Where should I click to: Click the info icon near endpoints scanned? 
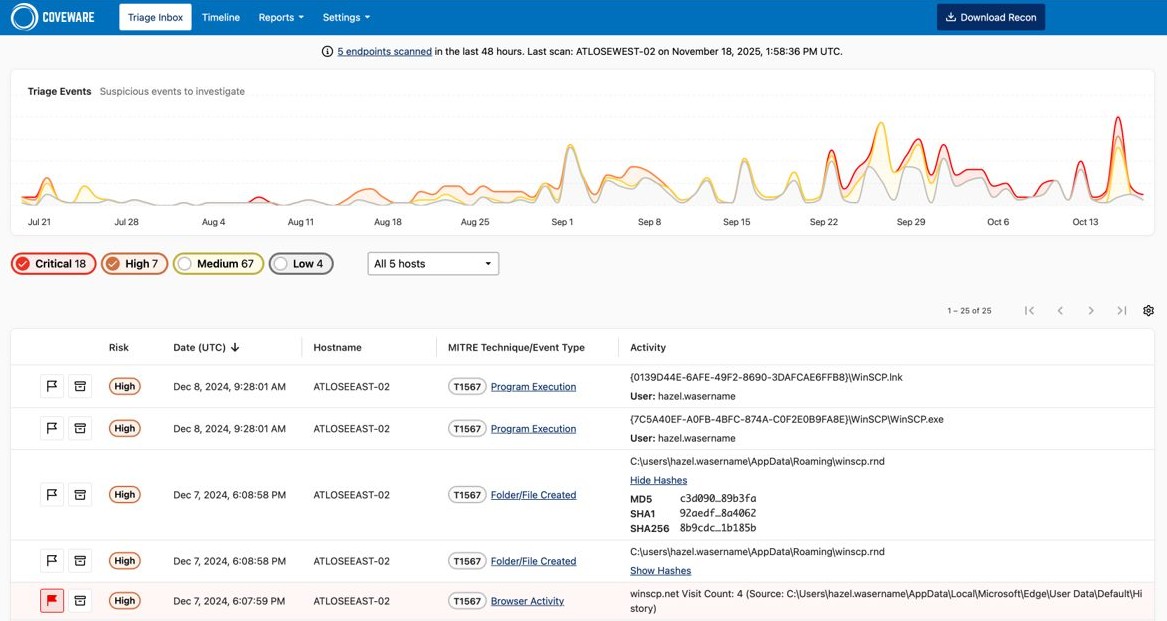tap(326, 51)
